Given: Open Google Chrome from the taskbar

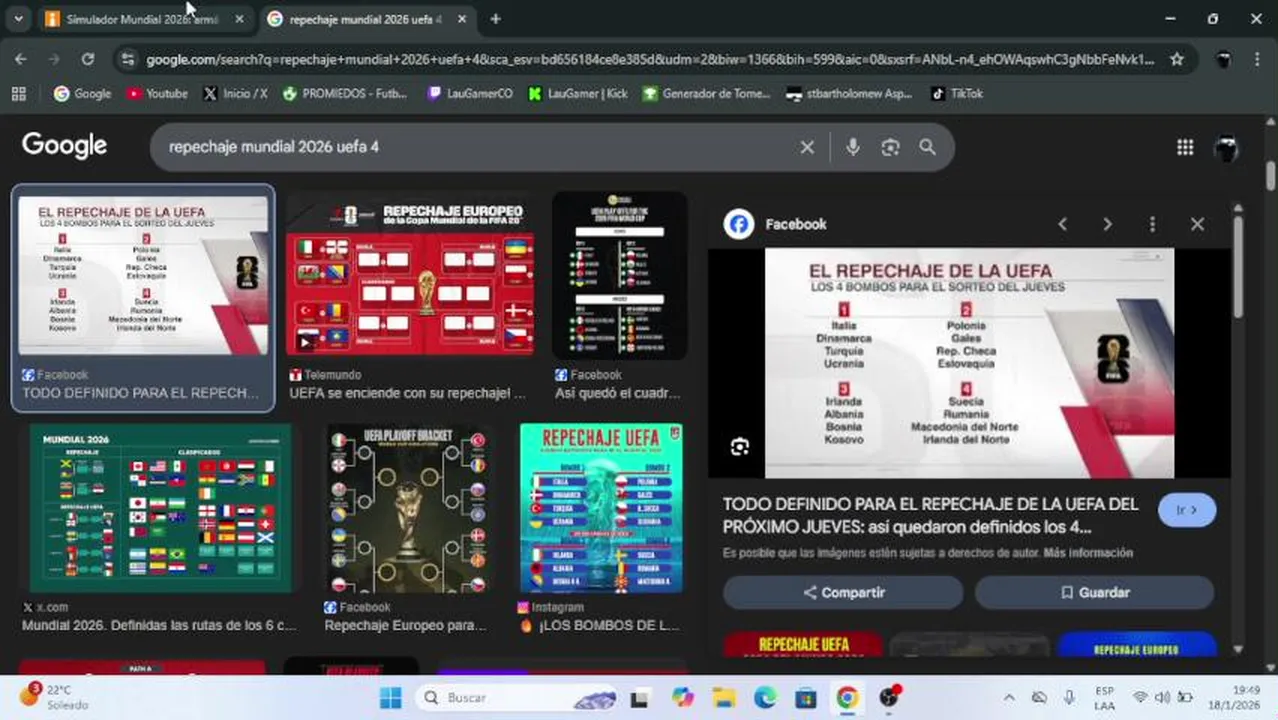Looking at the screenshot, I should [x=847, y=698].
